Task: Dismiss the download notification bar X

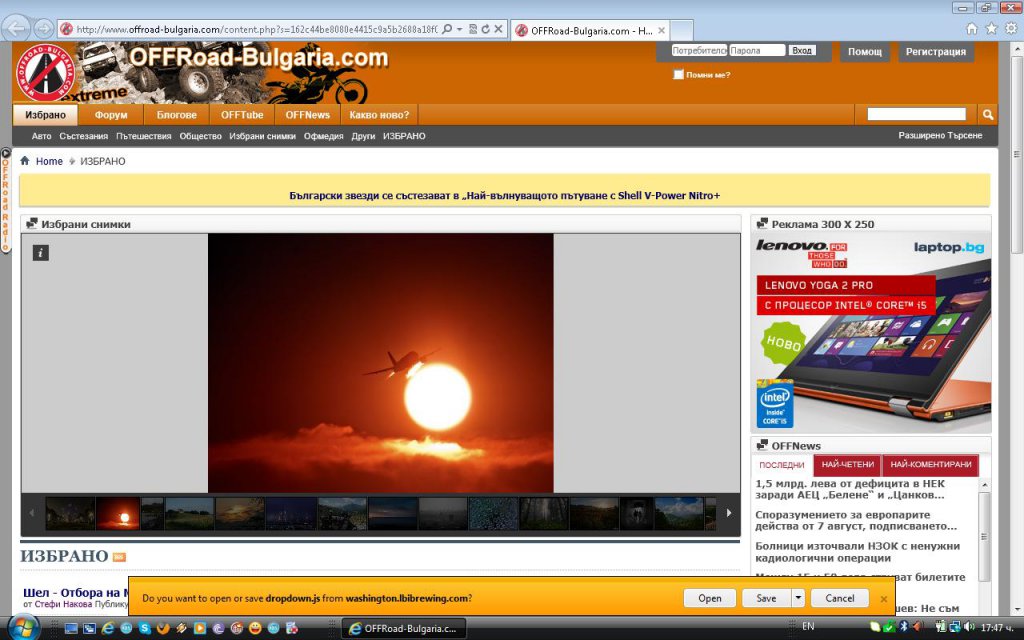Action: (884, 599)
